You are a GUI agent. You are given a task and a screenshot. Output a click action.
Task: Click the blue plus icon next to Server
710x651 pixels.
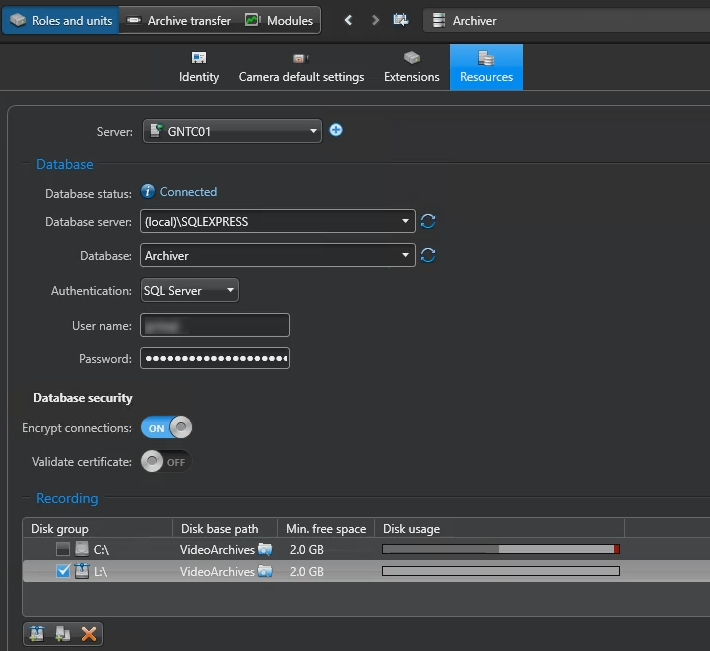tap(336, 130)
